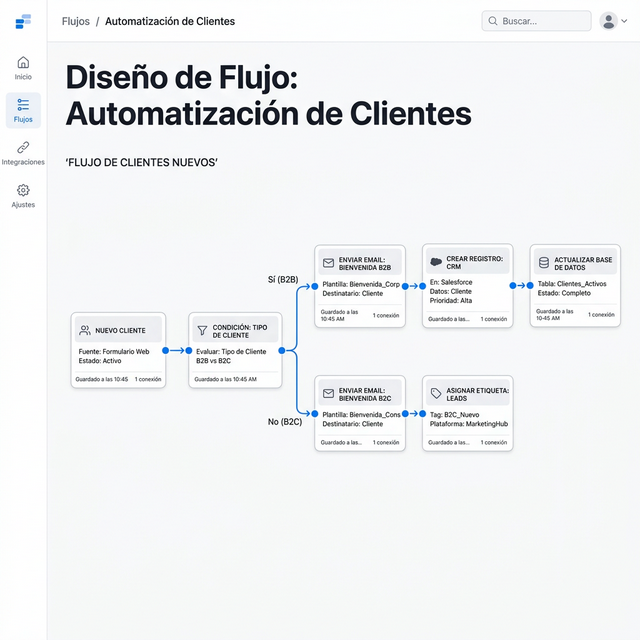This screenshot has height=640, width=640.
Task: Click 'Plantilla: Bienvenida_Cons' text
Action: coord(361,415)
